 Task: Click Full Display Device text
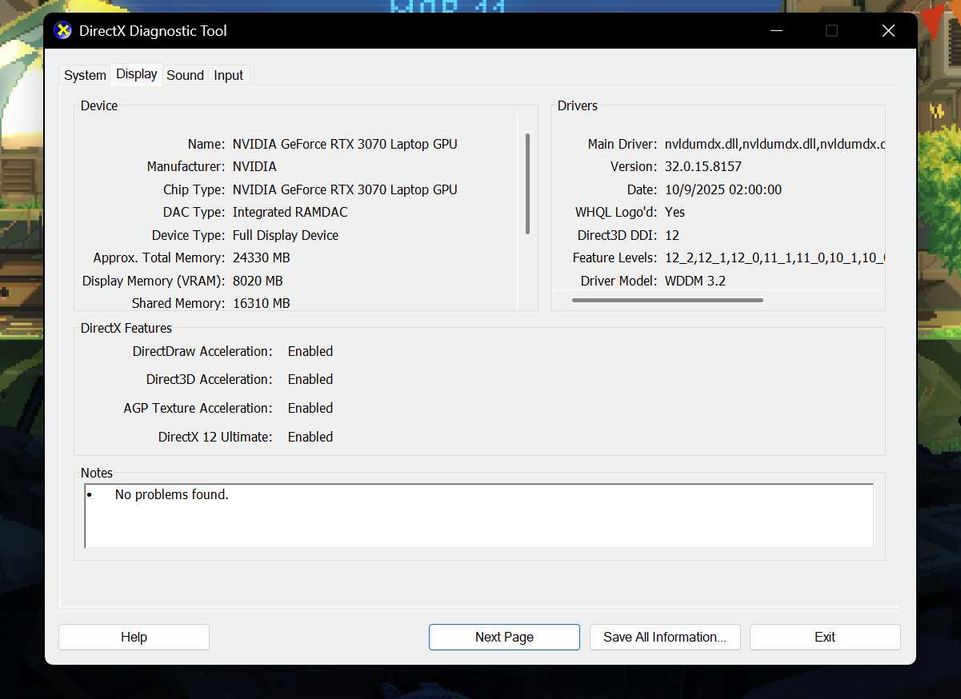pyautogui.click(x=286, y=235)
